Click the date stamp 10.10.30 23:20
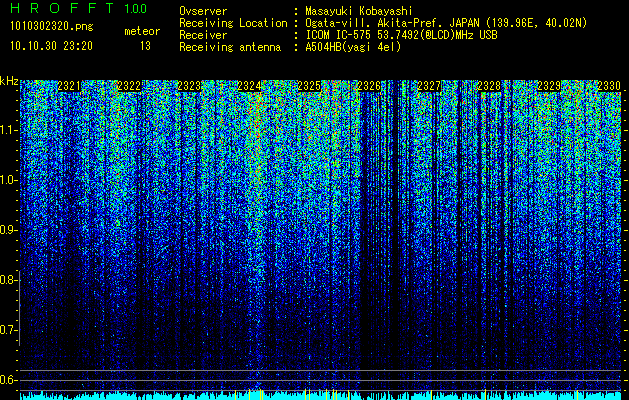Viewport: 629px width, 400px height. (x=51, y=46)
